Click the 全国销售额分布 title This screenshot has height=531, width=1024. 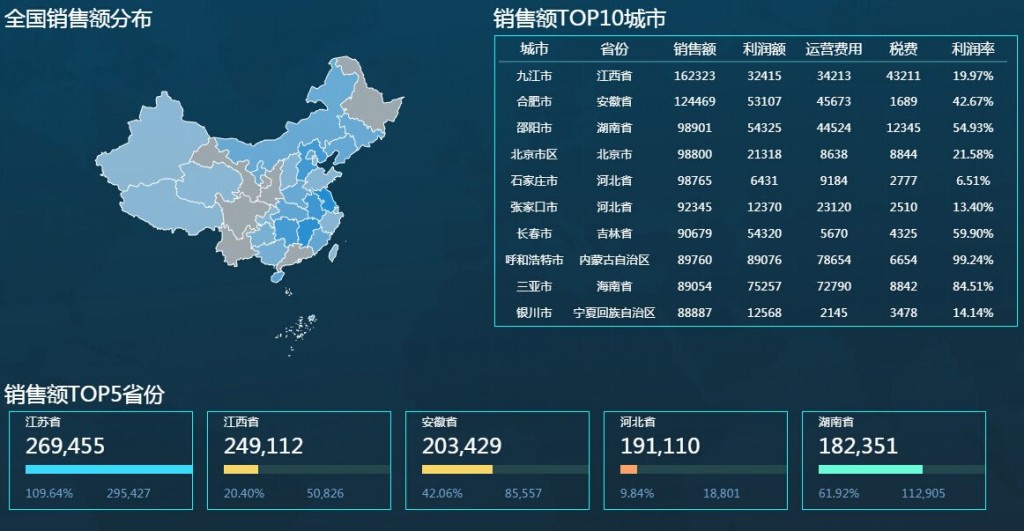click(x=78, y=18)
